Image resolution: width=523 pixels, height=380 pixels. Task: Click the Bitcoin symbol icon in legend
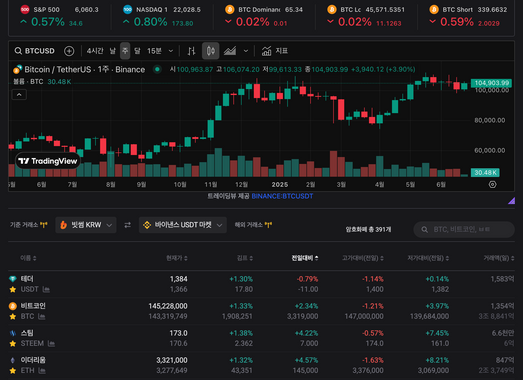click(x=17, y=69)
